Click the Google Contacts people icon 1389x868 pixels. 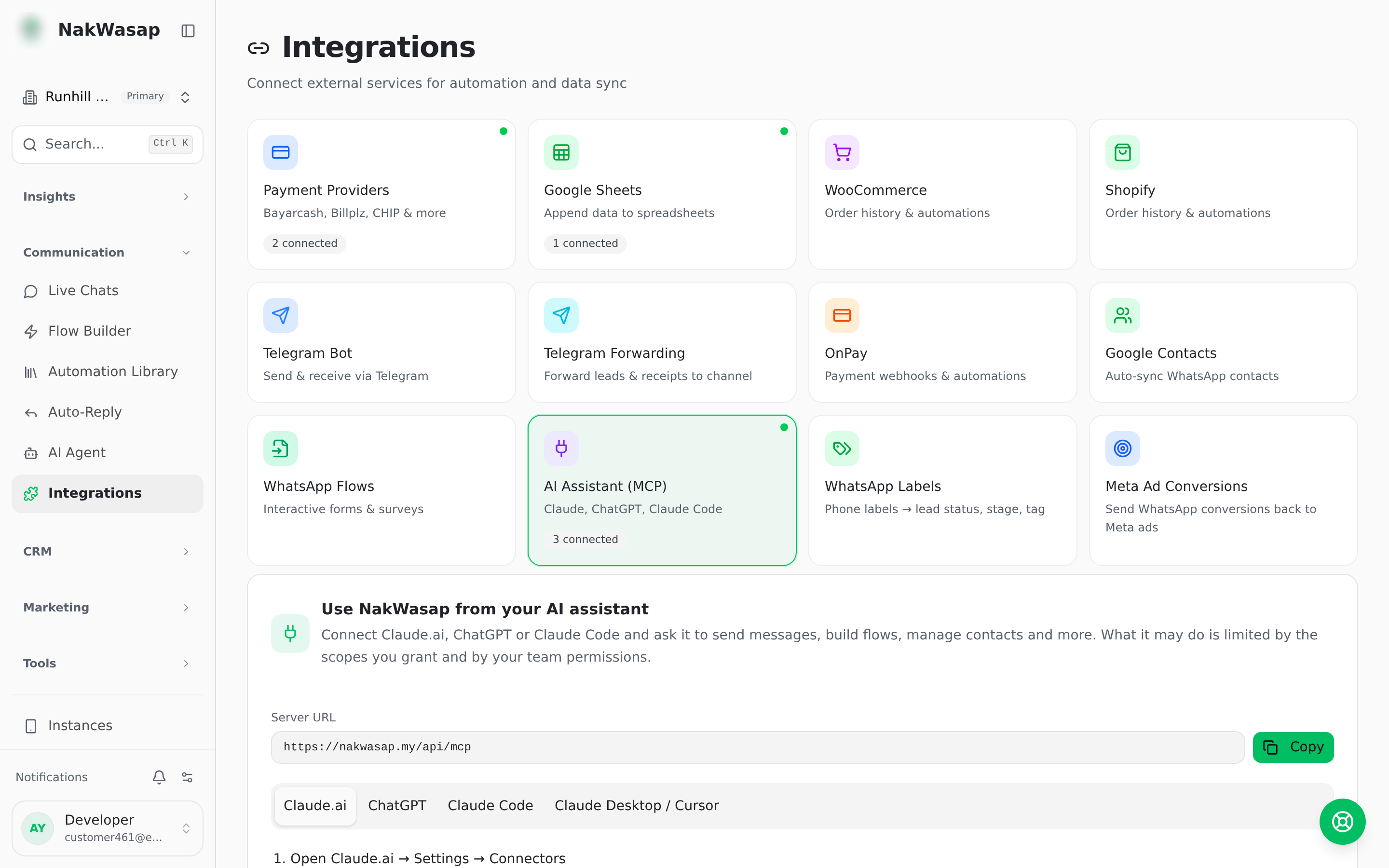point(1122,315)
